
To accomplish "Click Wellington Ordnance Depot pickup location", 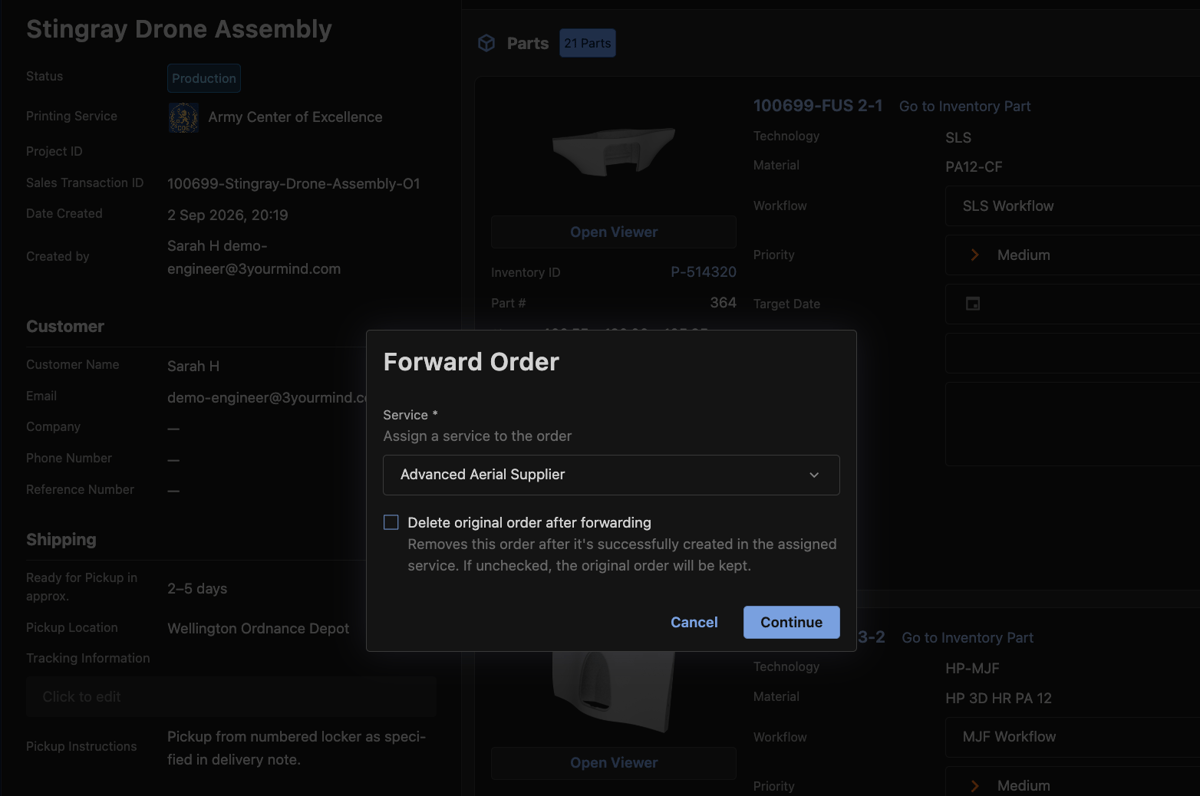I will (x=259, y=629).
